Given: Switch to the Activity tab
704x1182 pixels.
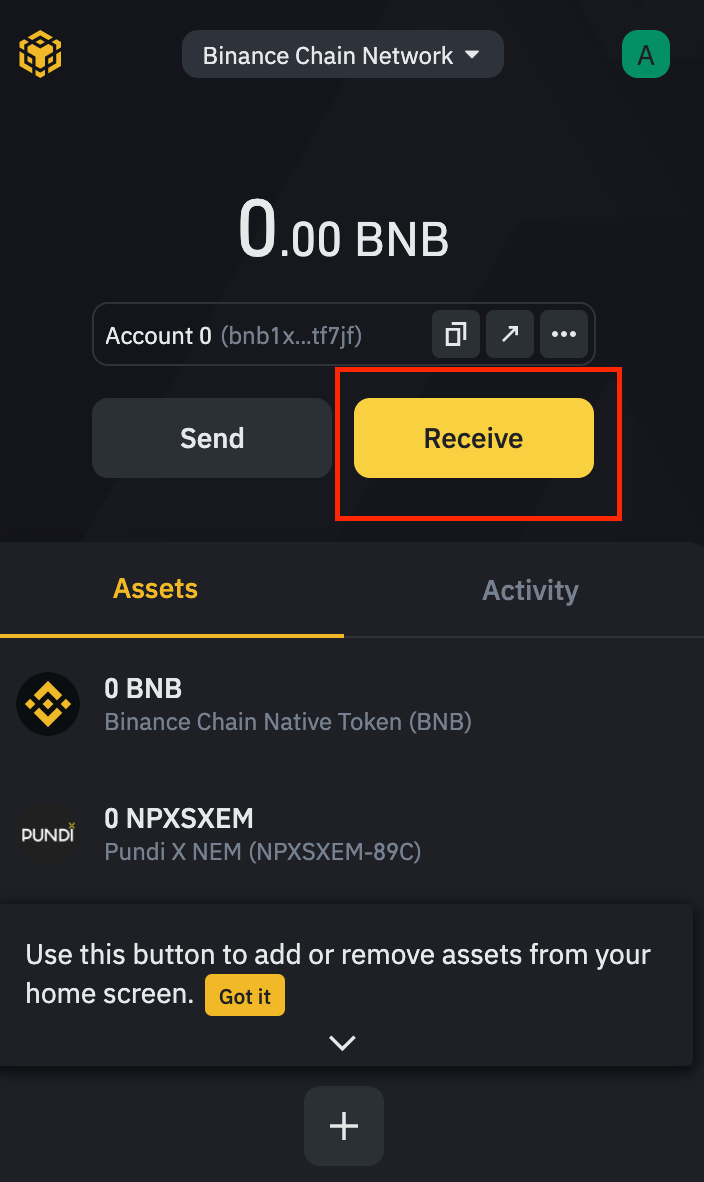Looking at the screenshot, I should [x=531, y=590].
